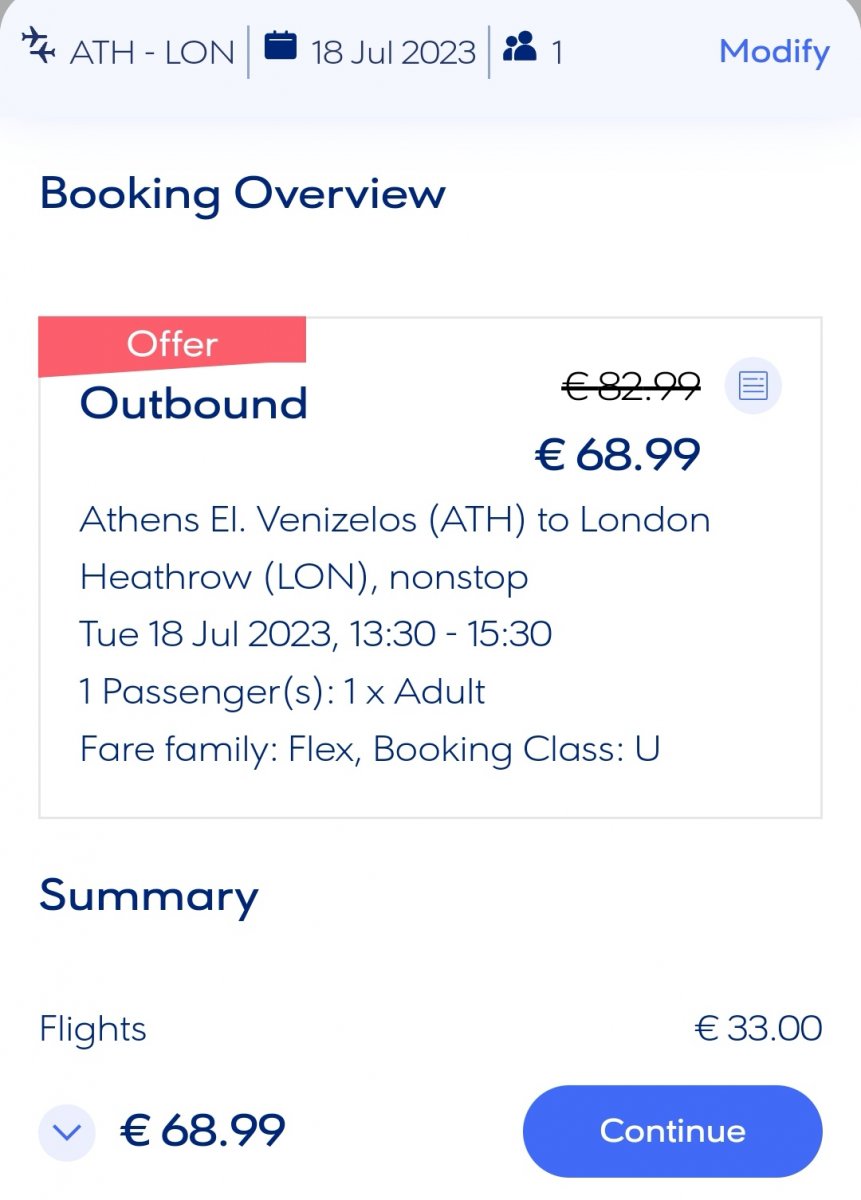Tap the calendar date icon
The width and height of the screenshot is (861, 1200).
tap(281, 46)
